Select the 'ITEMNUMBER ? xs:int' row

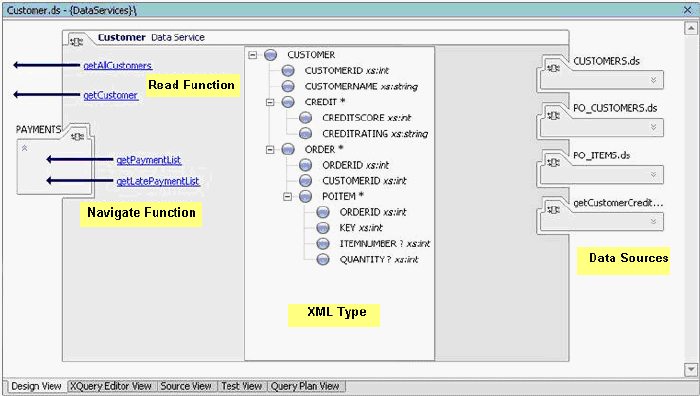click(384, 244)
